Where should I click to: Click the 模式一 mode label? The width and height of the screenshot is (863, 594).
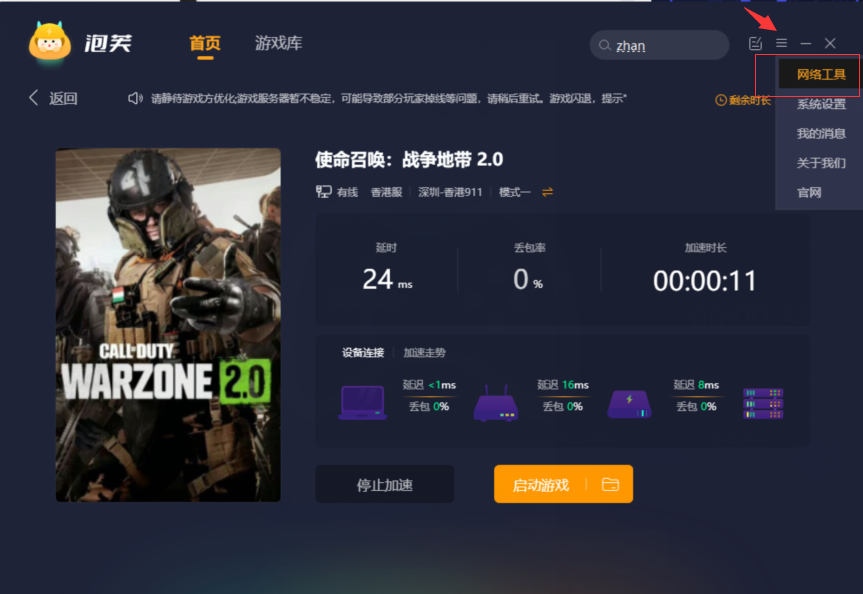coord(515,192)
